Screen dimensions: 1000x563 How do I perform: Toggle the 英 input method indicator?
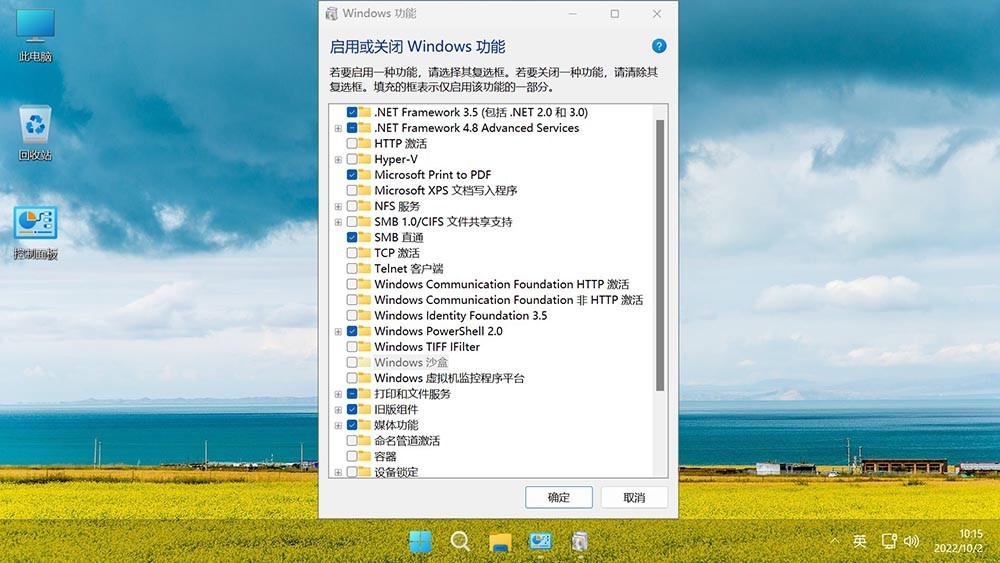pyautogui.click(x=860, y=541)
